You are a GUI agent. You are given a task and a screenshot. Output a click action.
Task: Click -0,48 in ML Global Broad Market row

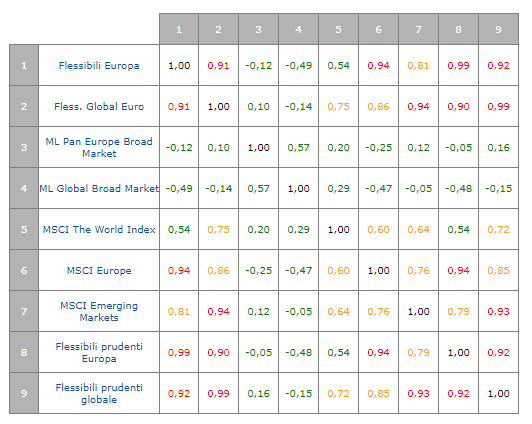point(458,188)
